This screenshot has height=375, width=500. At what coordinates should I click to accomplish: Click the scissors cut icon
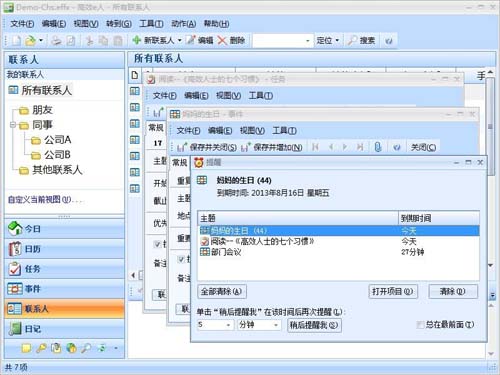89,41
